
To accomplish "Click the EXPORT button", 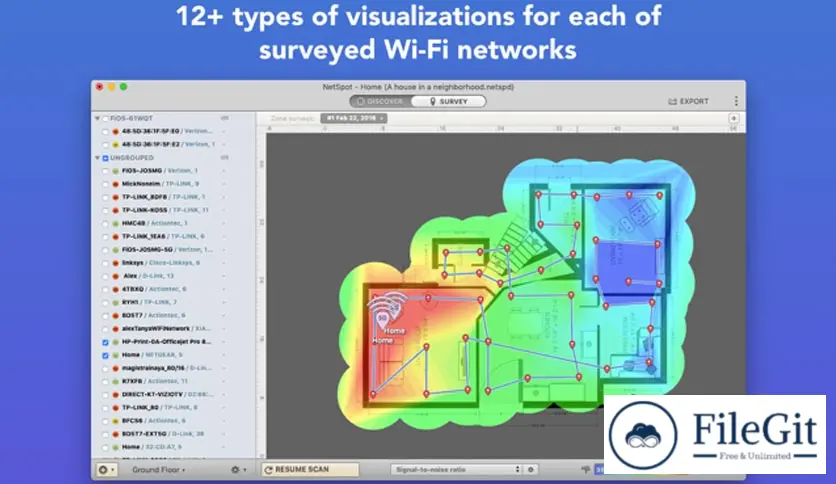I will (x=689, y=101).
